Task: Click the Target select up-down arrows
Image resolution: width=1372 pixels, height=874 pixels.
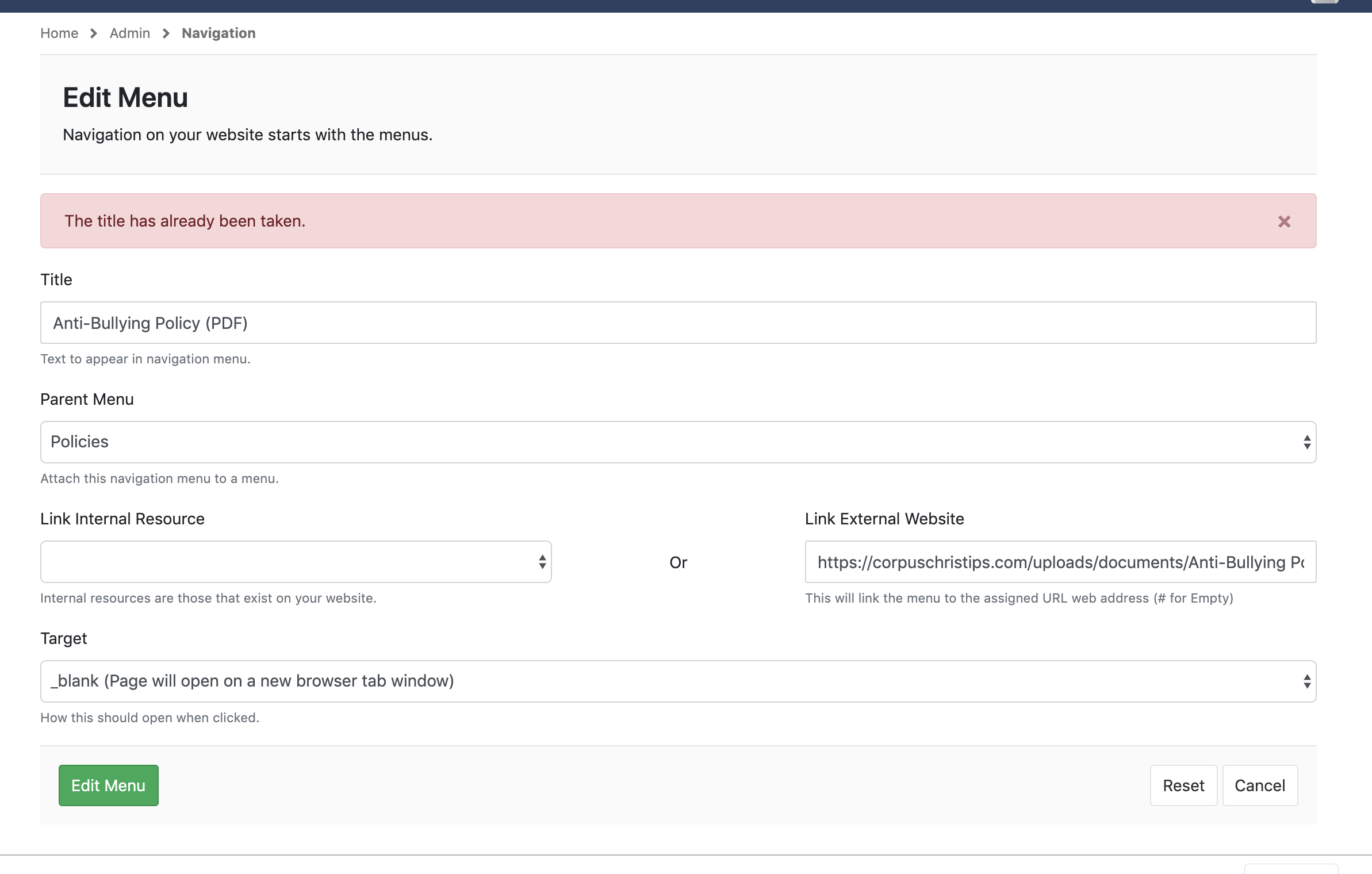Action: [1306, 681]
